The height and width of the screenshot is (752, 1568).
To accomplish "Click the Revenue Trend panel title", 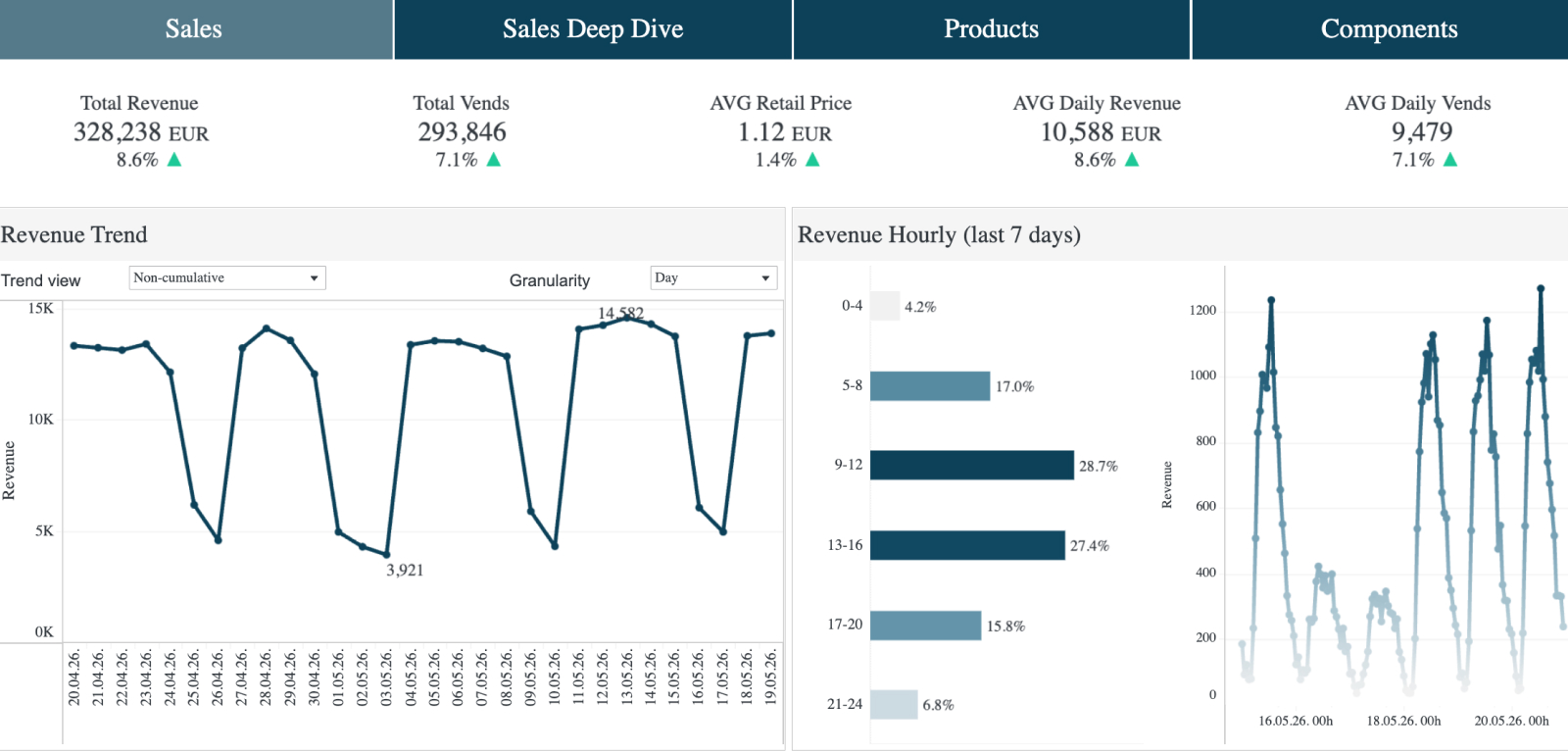I will [x=74, y=235].
